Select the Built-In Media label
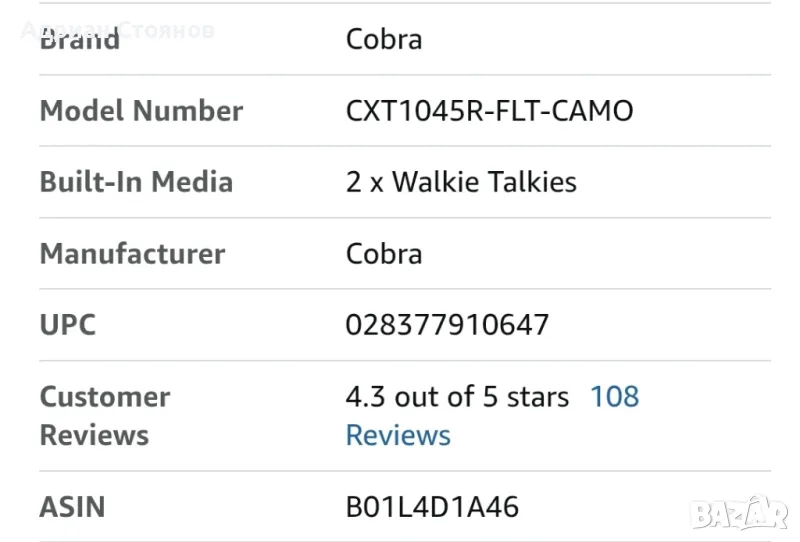 click(136, 182)
